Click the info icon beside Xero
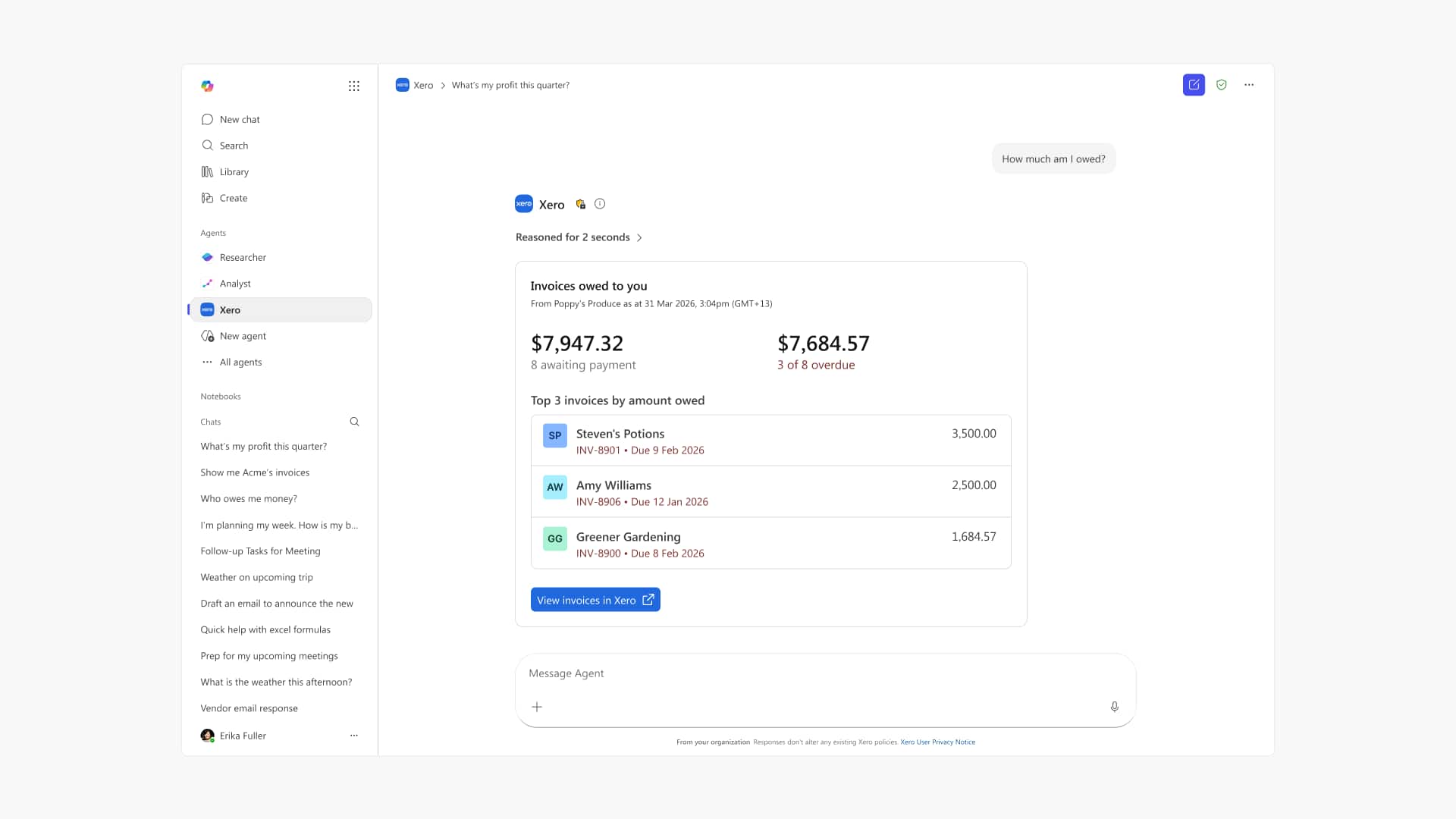Screen dimensions: 1456x819 coord(600,203)
